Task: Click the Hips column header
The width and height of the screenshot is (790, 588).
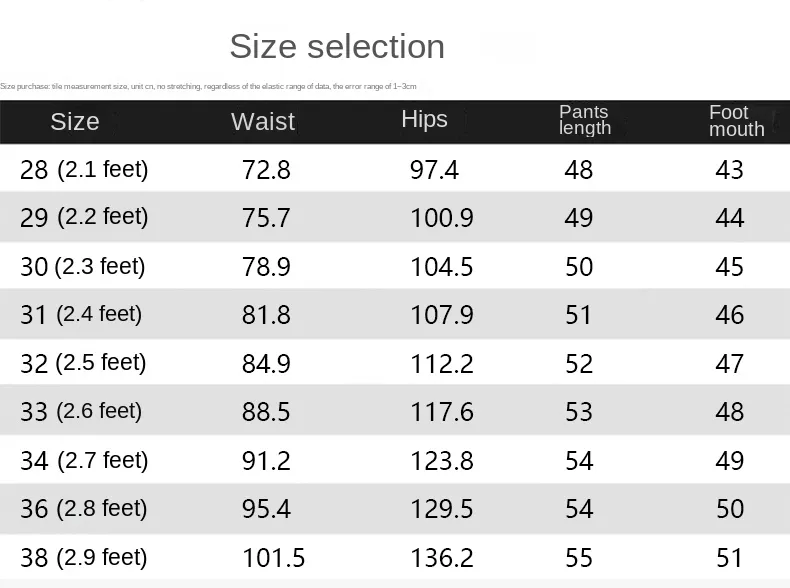Action: [424, 119]
